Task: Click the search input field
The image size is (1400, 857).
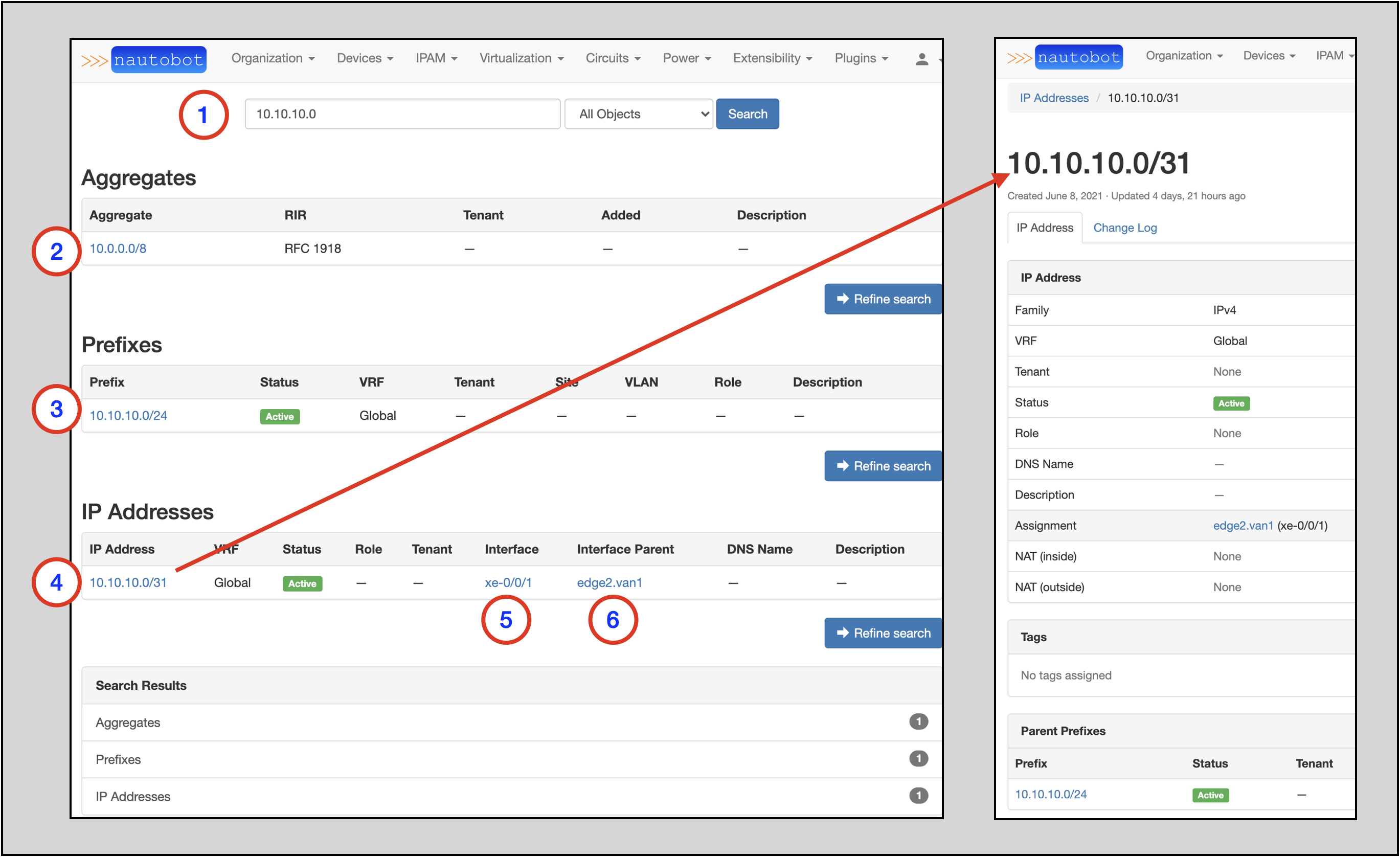Action: click(400, 113)
